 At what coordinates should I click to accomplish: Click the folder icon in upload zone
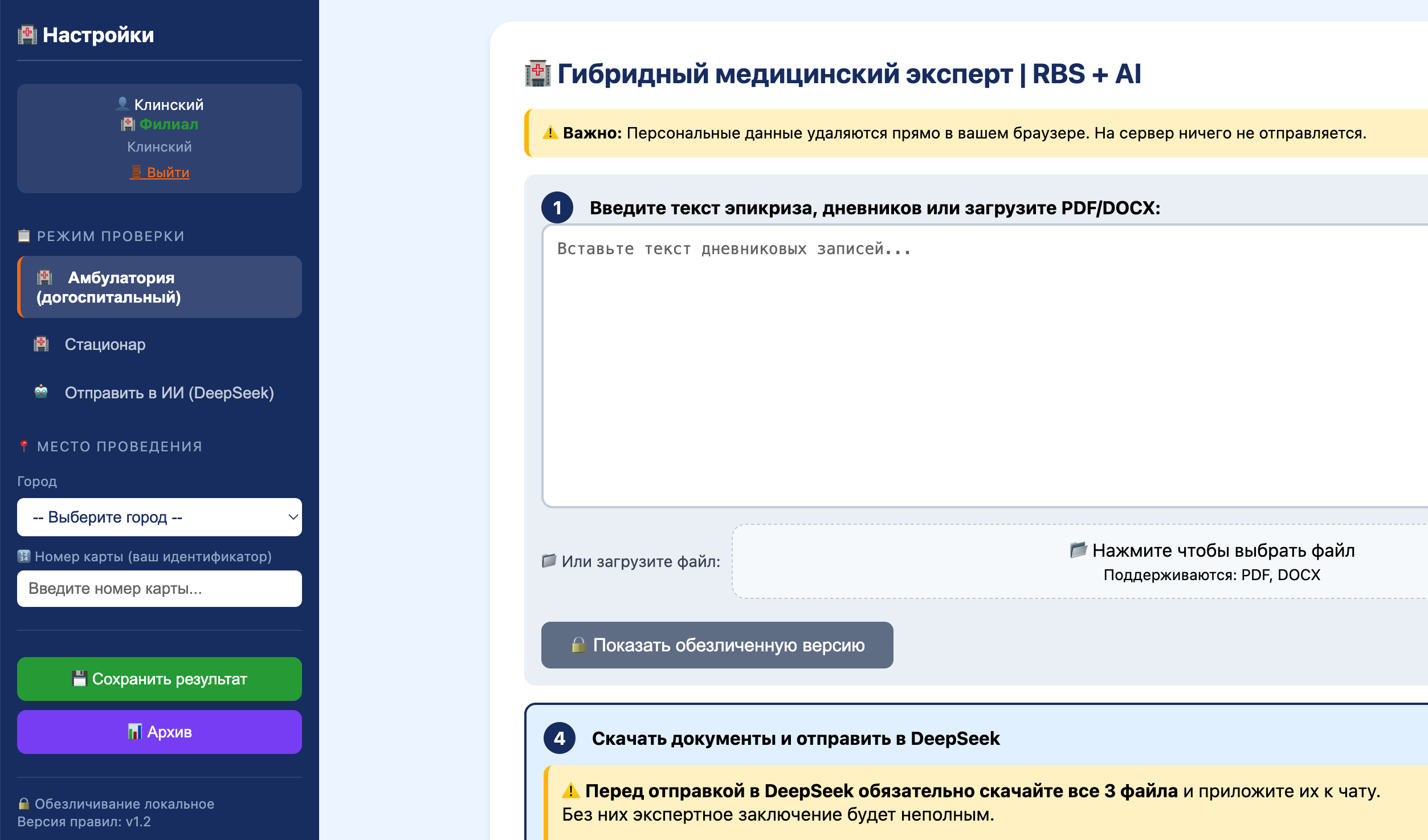[x=1078, y=549]
